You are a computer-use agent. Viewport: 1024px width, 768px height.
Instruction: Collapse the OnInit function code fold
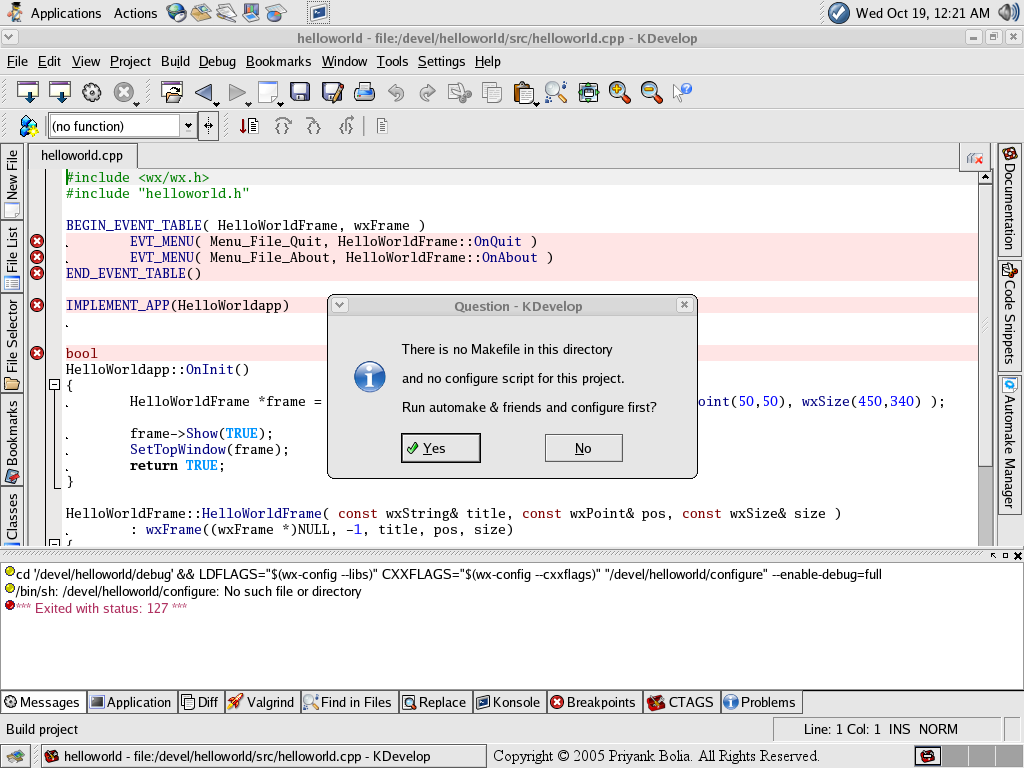tap(55, 385)
